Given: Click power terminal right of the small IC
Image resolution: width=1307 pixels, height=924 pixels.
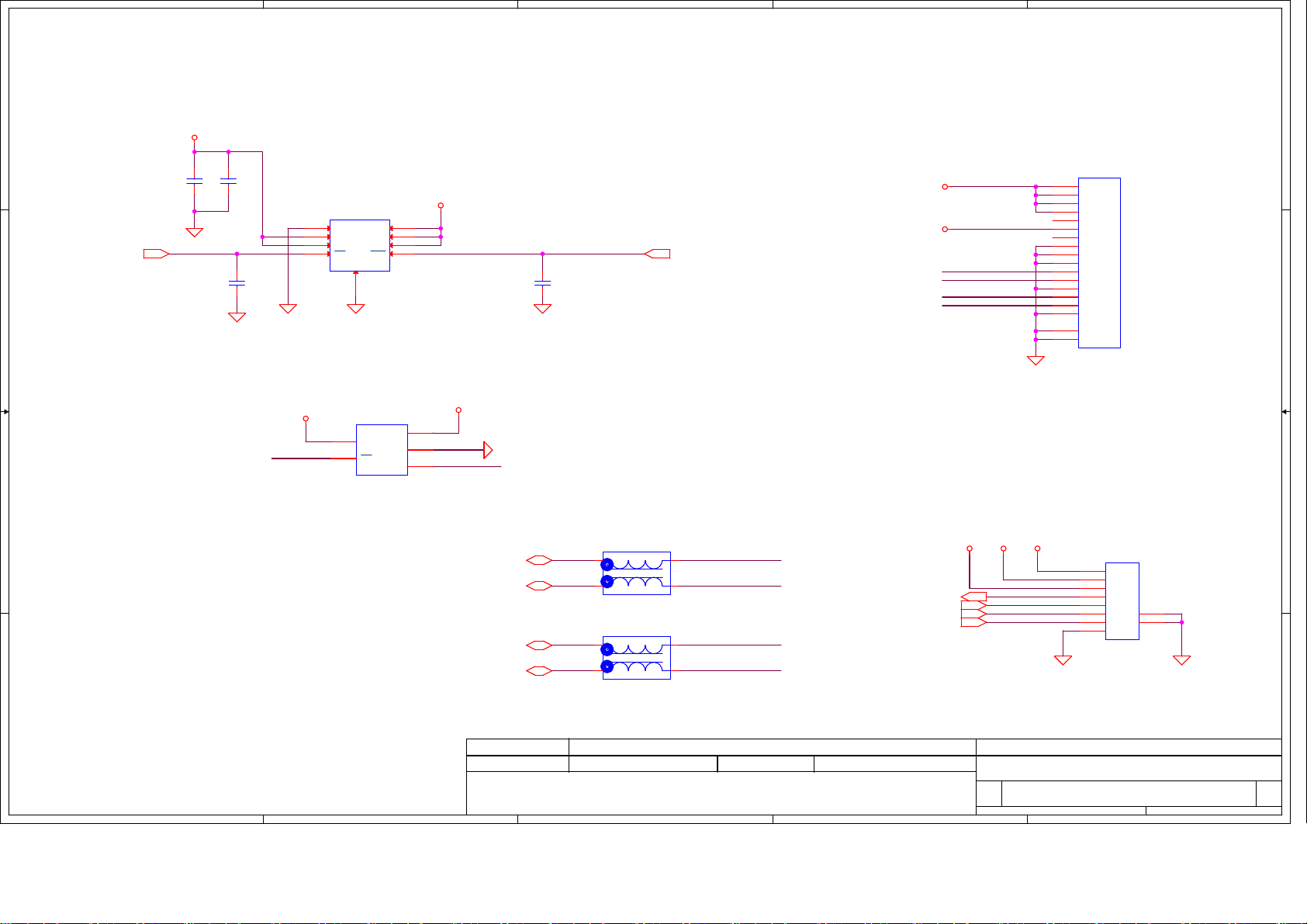Looking at the screenshot, I should (x=458, y=410).
